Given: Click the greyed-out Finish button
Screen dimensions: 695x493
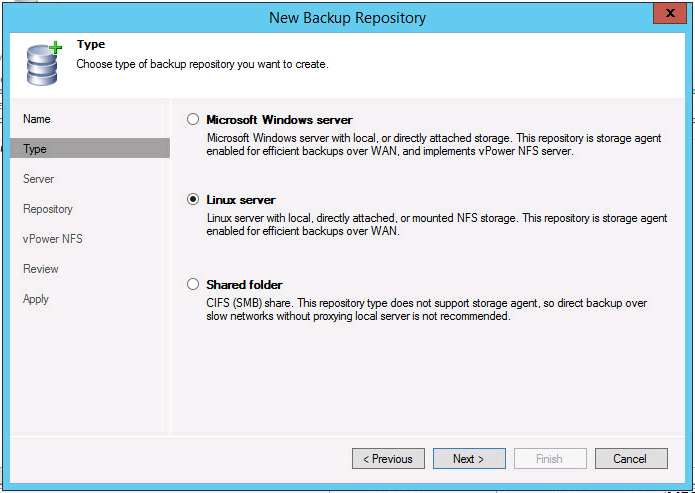Looking at the screenshot, I should click(549, 459).
